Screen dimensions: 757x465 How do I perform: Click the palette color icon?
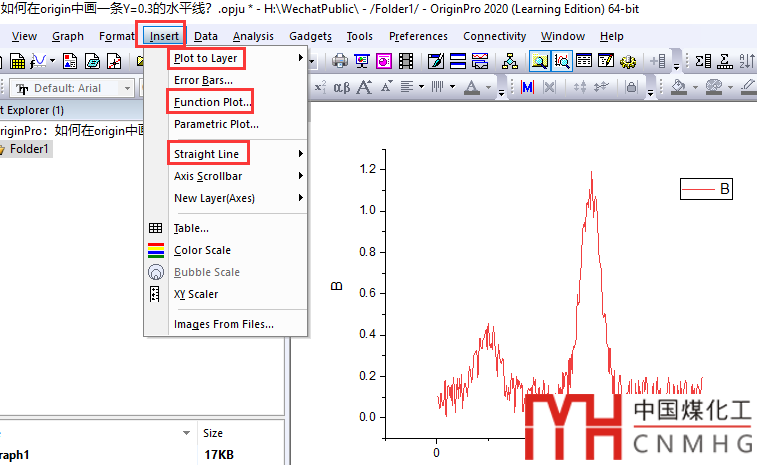714,87
